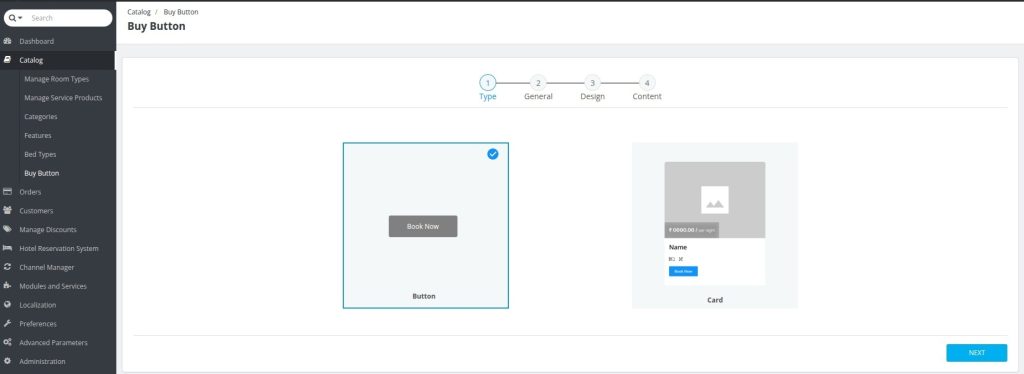This screenshot has height=374, width=1024.
Task: Click the Buy Button page heading
Action: pyautogui.click(x=157, y=27)
